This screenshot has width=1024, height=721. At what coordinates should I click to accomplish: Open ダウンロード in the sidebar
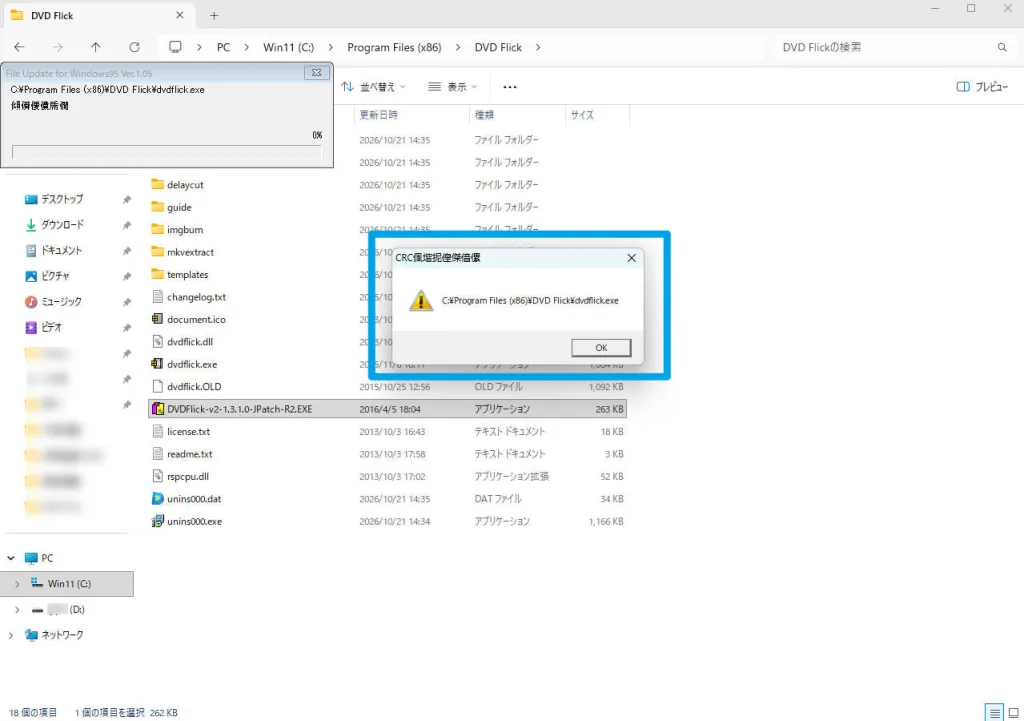tap(63, 225)
